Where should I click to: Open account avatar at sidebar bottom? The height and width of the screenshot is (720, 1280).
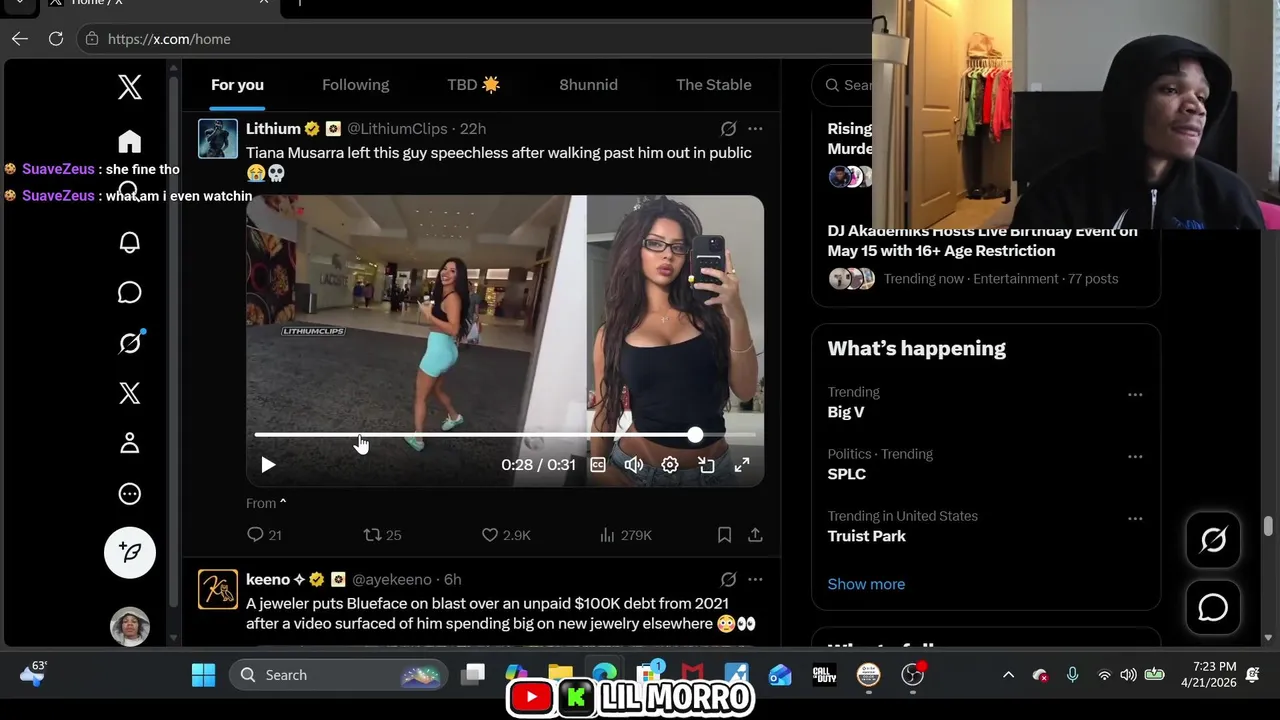coord(130,626)
